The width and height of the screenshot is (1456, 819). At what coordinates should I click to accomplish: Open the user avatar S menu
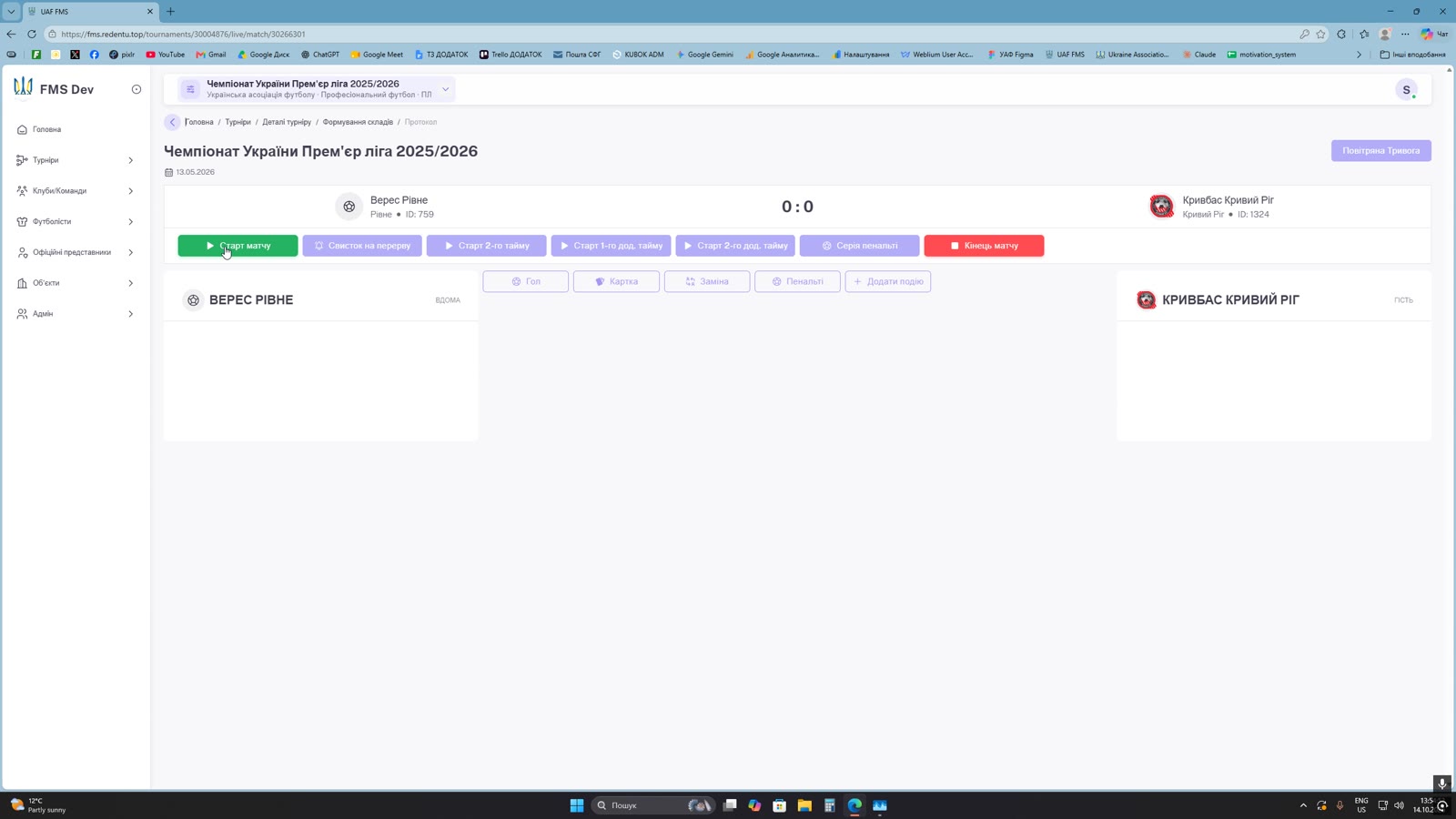coord(1406,89)
